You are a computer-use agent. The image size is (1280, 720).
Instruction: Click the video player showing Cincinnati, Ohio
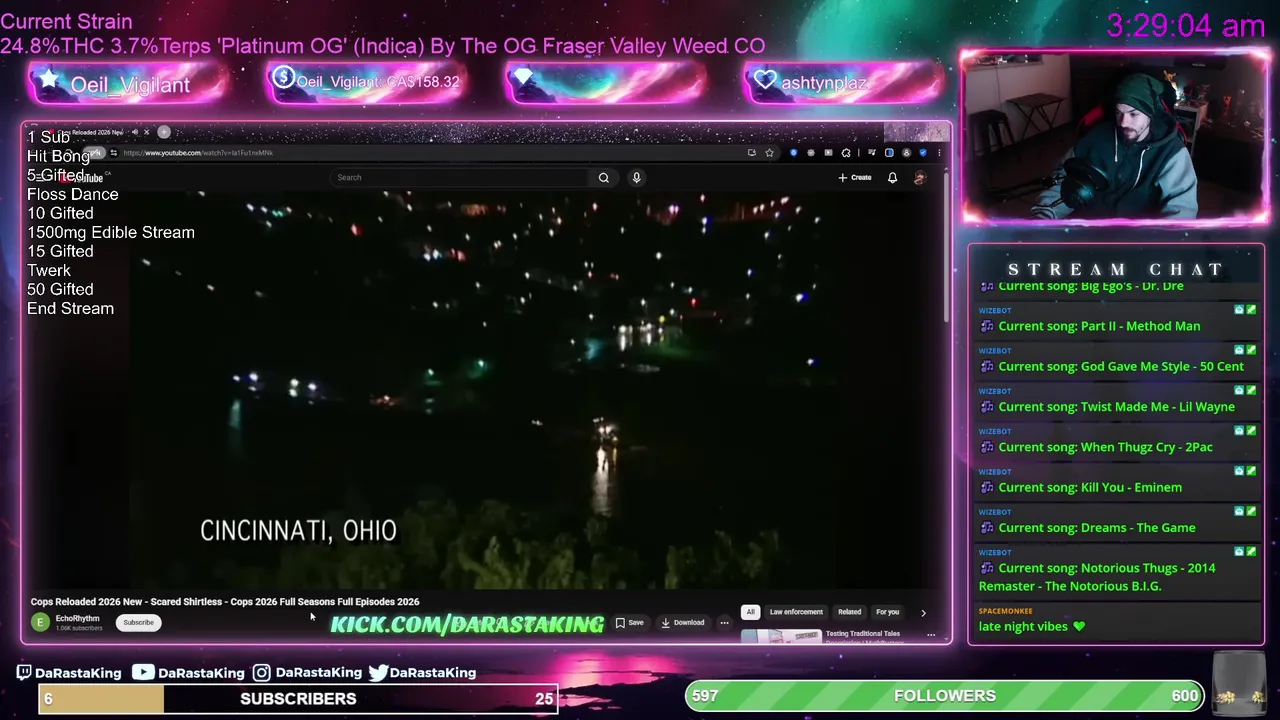485,390
